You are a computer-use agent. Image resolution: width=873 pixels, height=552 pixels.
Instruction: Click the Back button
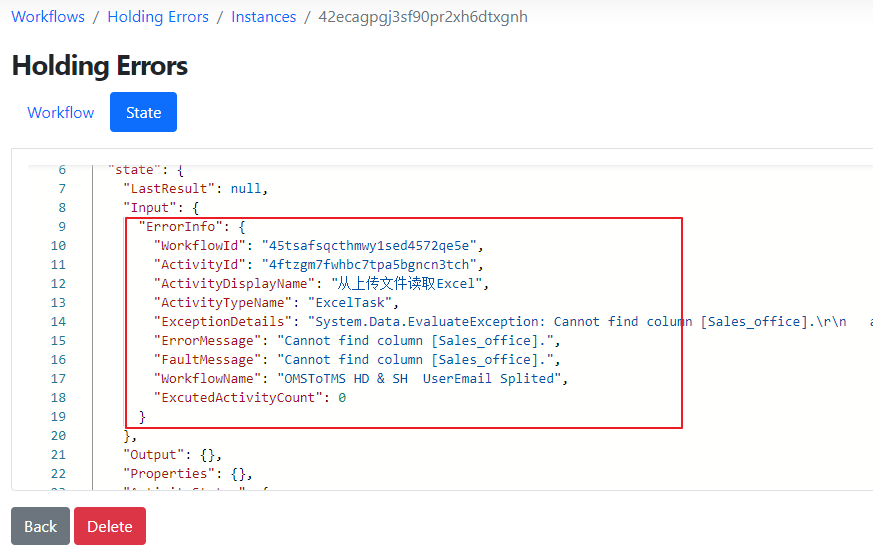click(41, 526)
